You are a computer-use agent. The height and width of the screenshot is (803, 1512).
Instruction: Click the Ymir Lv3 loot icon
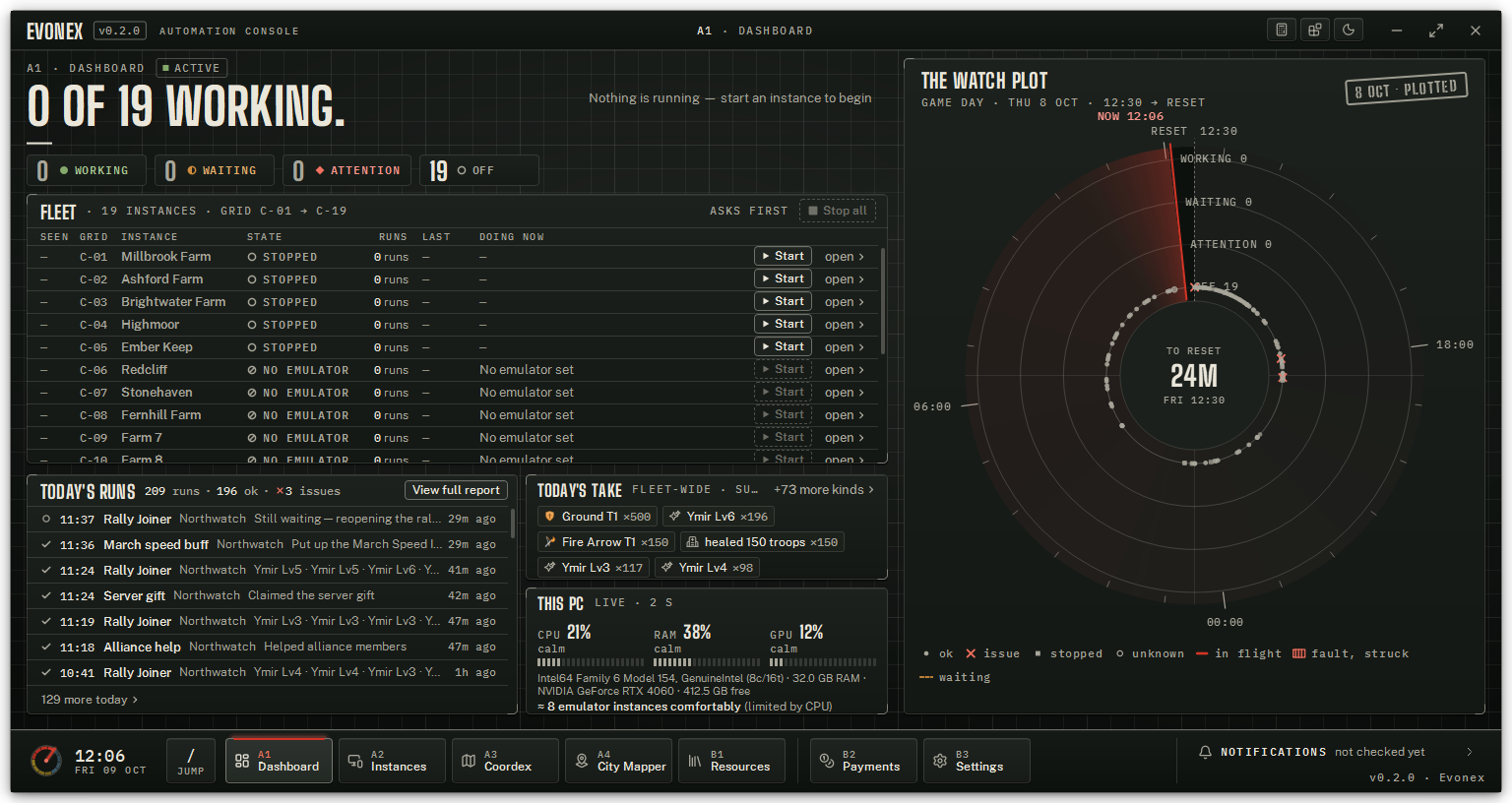click(x=550, y=568)
